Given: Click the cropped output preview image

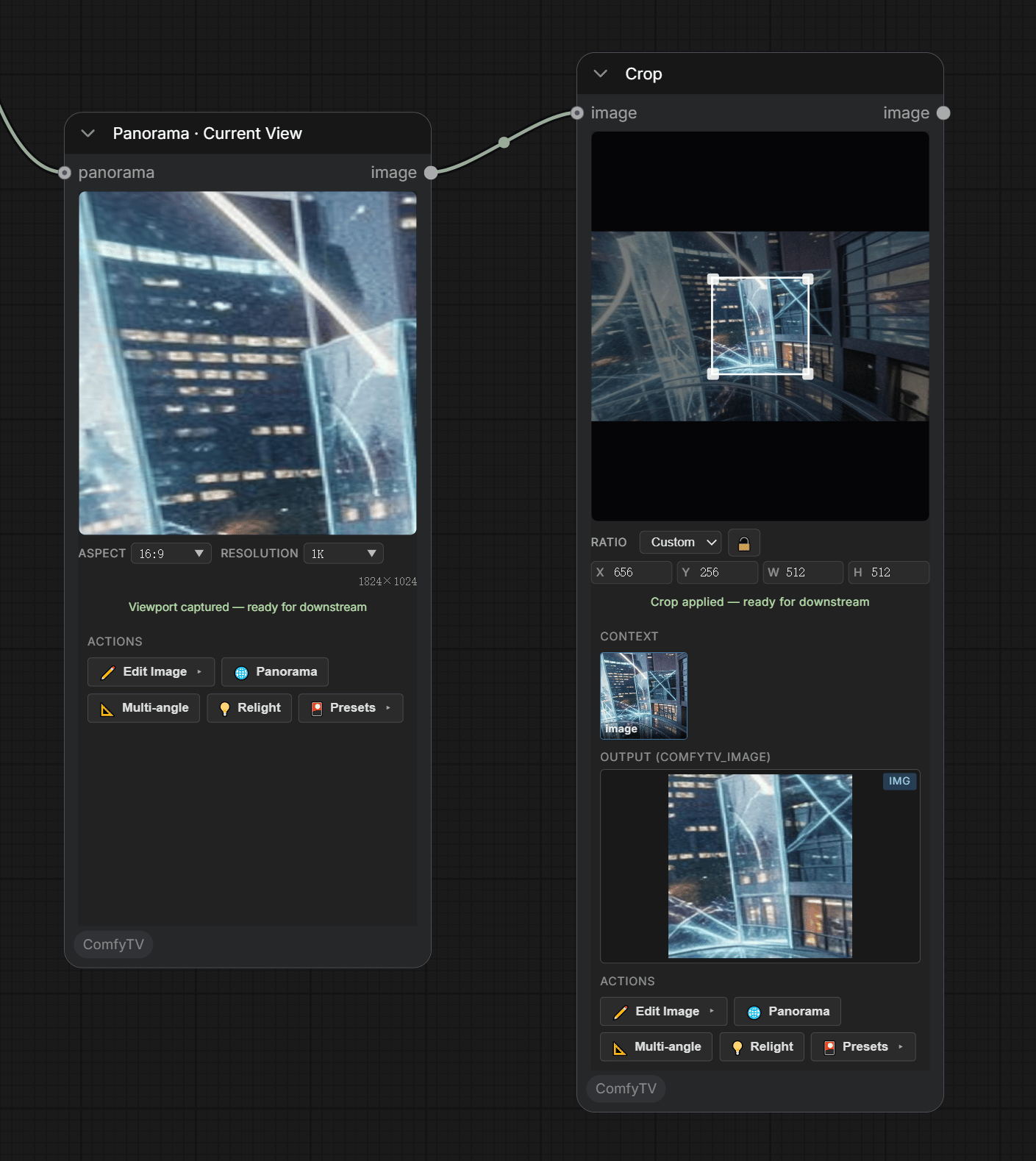Looking at the screenshot, I should tap(760, 866).
